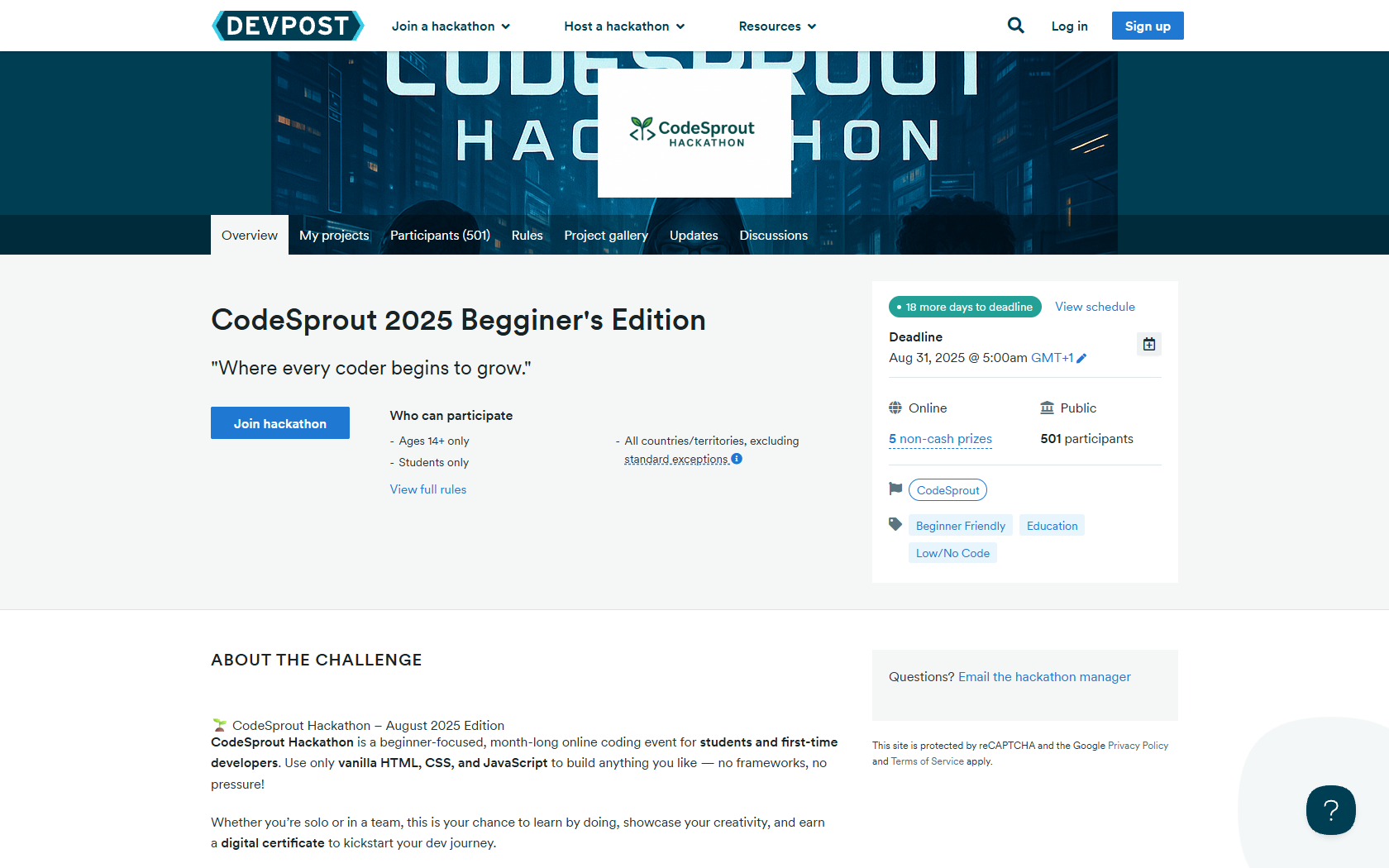Expand the Join a hackathon menu
This screenshot has width=1389, height=868.
point(451,26)
